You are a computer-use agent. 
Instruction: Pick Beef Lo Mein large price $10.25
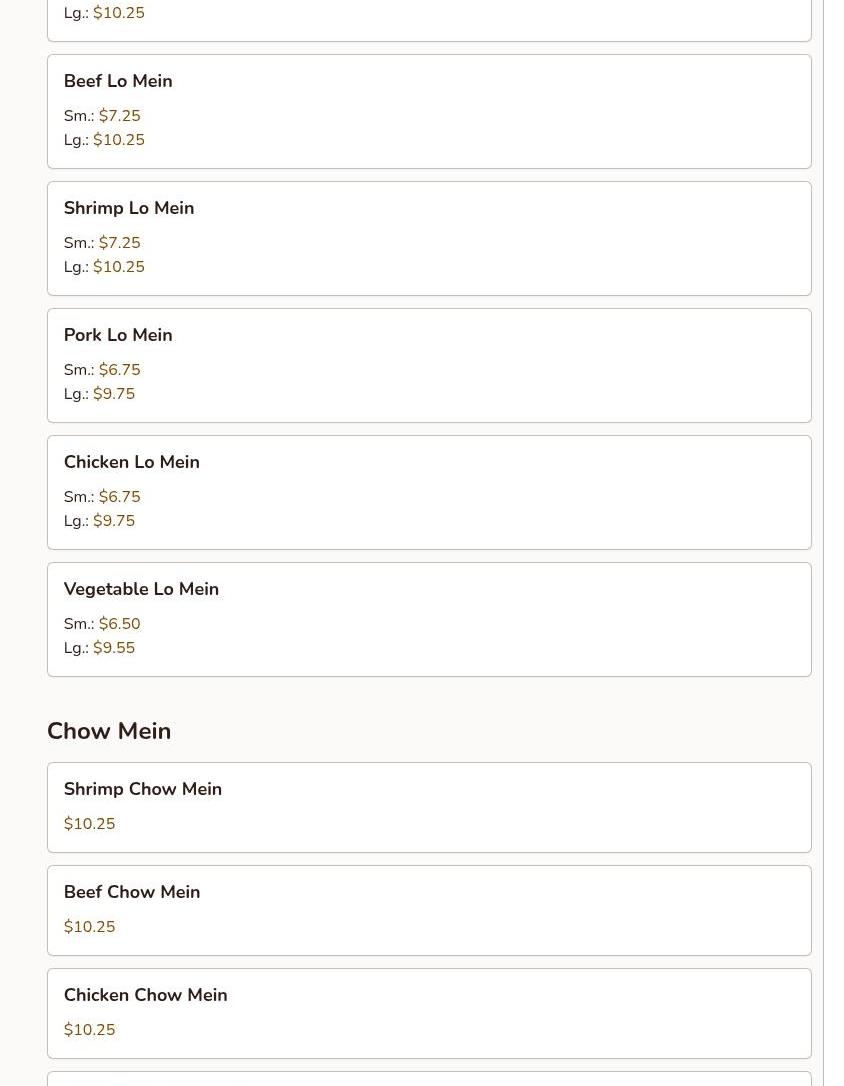[x=105, y=140]
